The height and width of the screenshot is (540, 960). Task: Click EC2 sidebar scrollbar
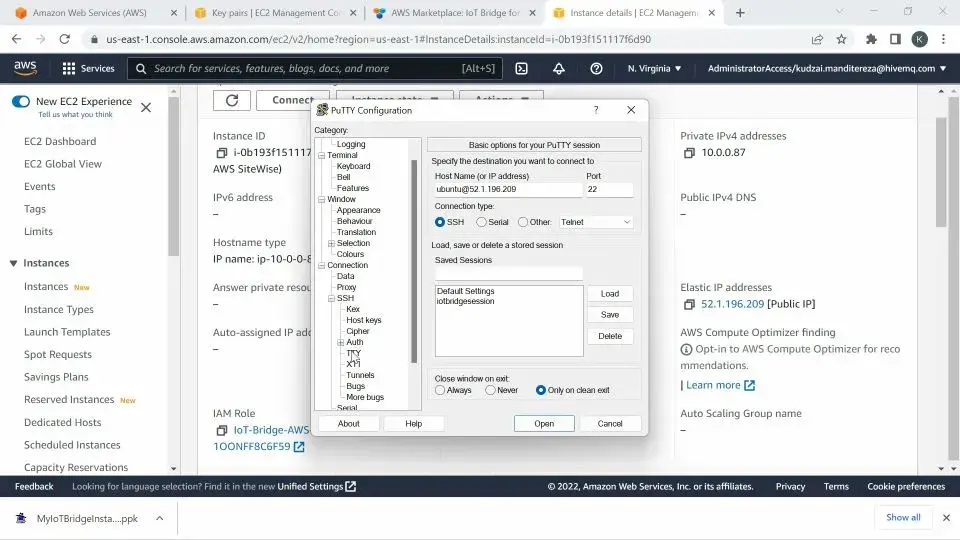[174, 176]
